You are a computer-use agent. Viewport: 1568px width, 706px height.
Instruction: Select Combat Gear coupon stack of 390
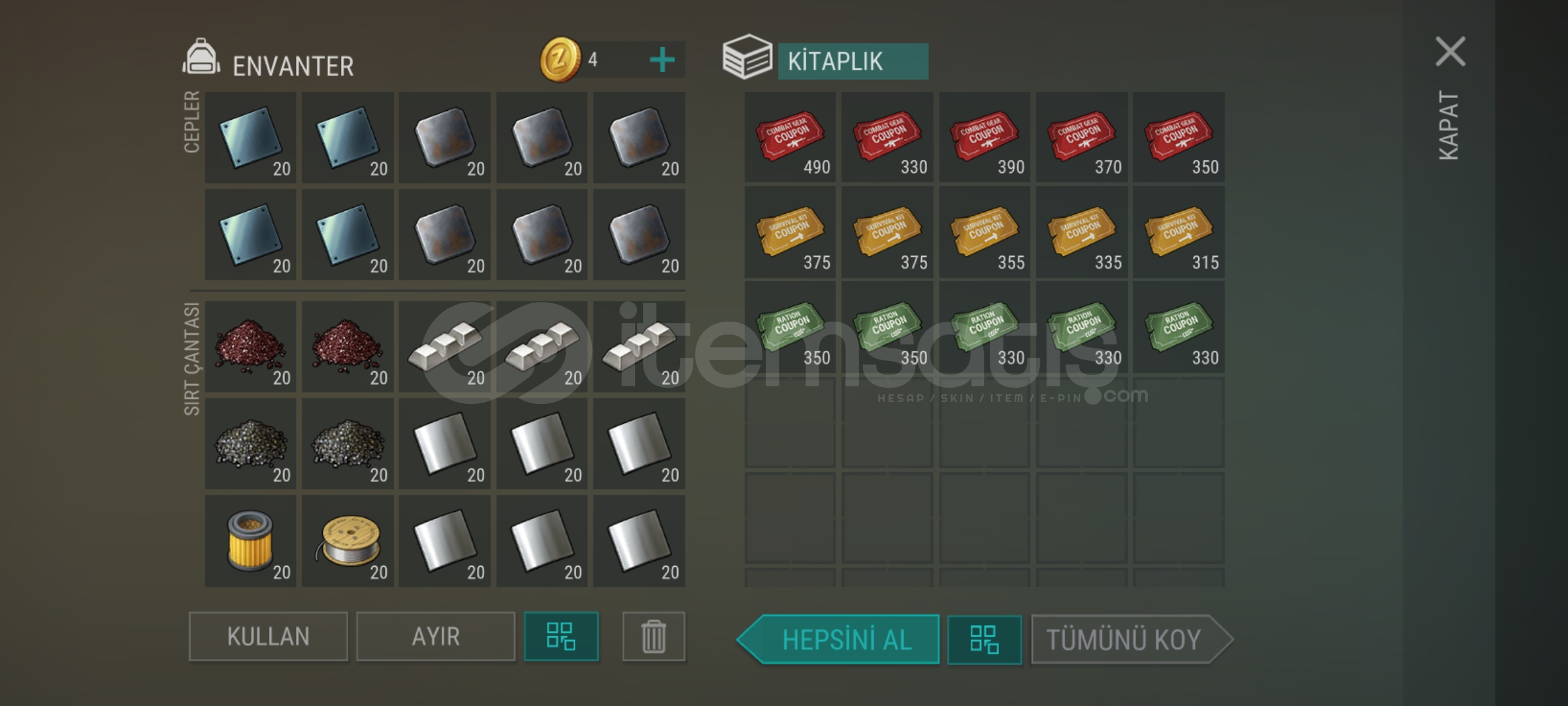click(x=985, y=137)
